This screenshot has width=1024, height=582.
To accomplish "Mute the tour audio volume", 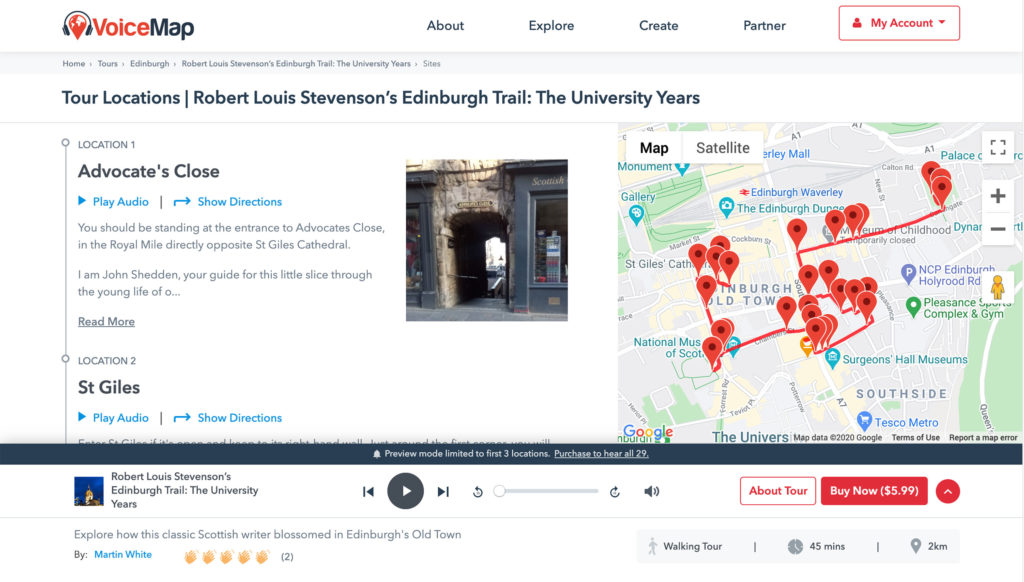I will 651,491.
